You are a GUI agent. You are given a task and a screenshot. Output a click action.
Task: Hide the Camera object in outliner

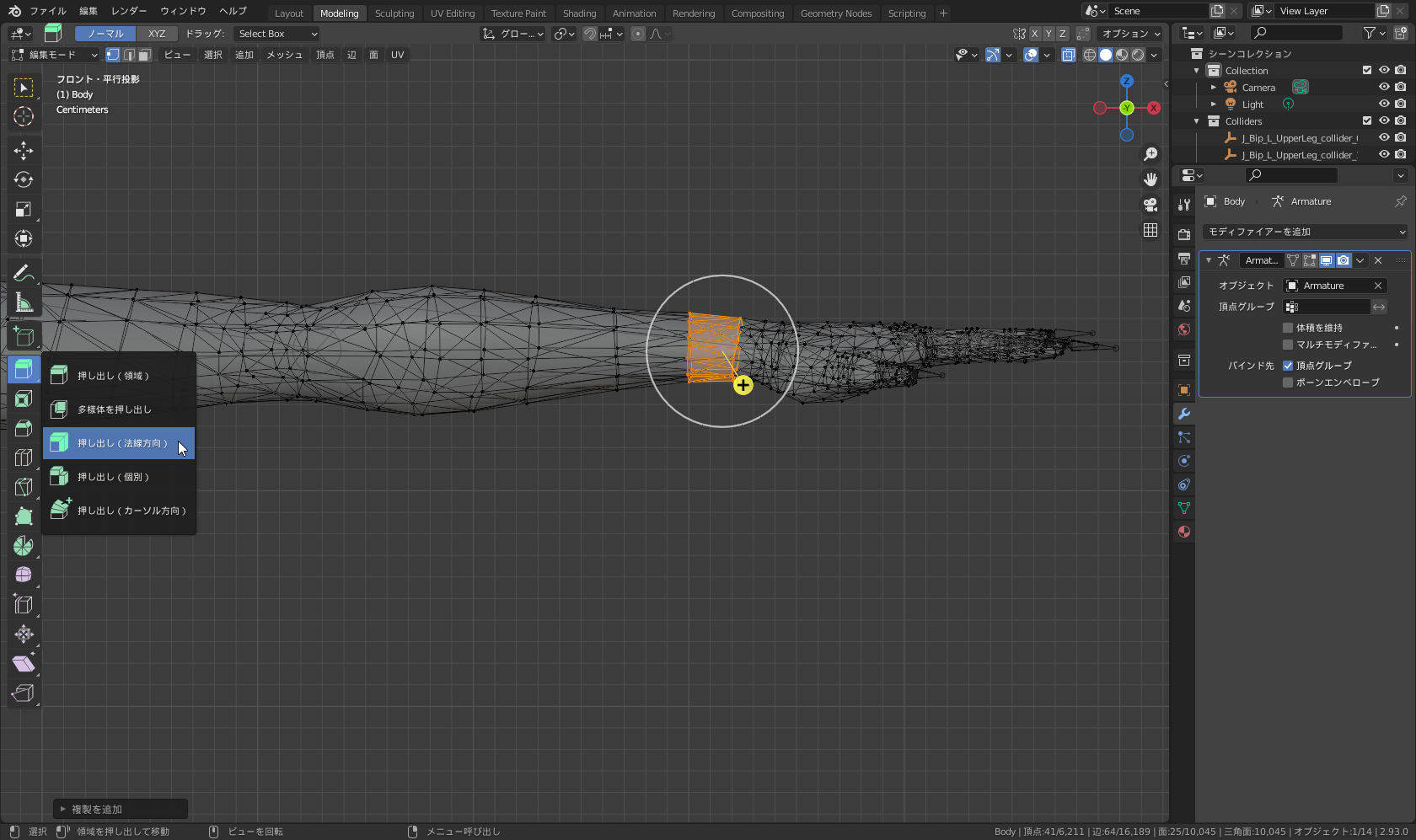1384,87
